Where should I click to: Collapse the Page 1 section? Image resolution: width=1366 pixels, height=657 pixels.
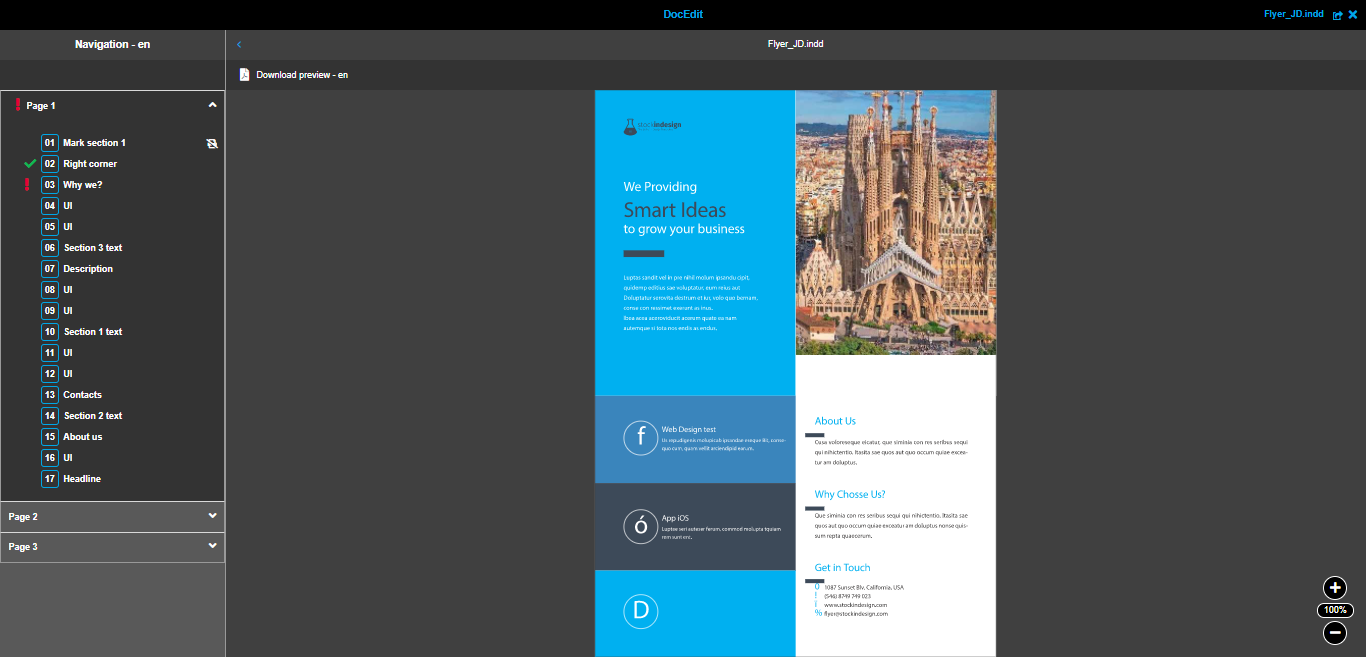point(212,105)
